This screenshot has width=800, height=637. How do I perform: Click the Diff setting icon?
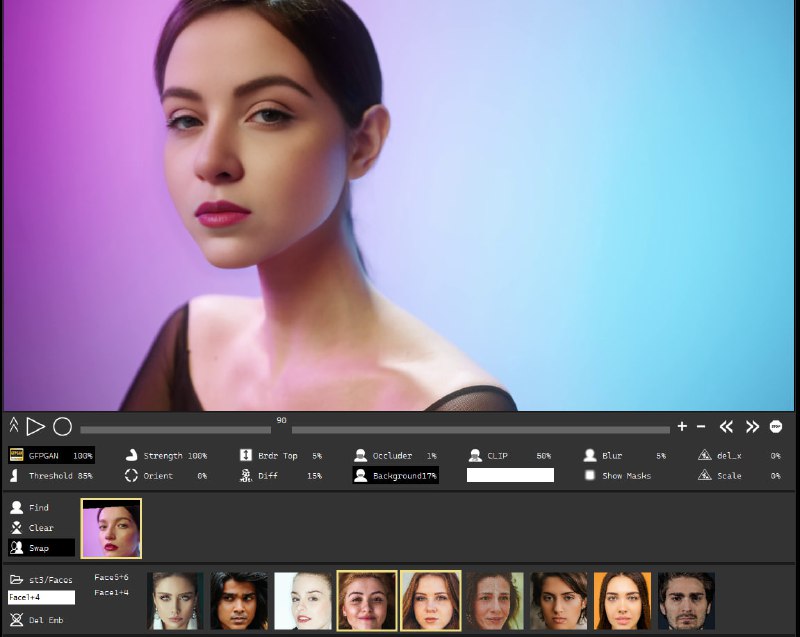[246, 476]
